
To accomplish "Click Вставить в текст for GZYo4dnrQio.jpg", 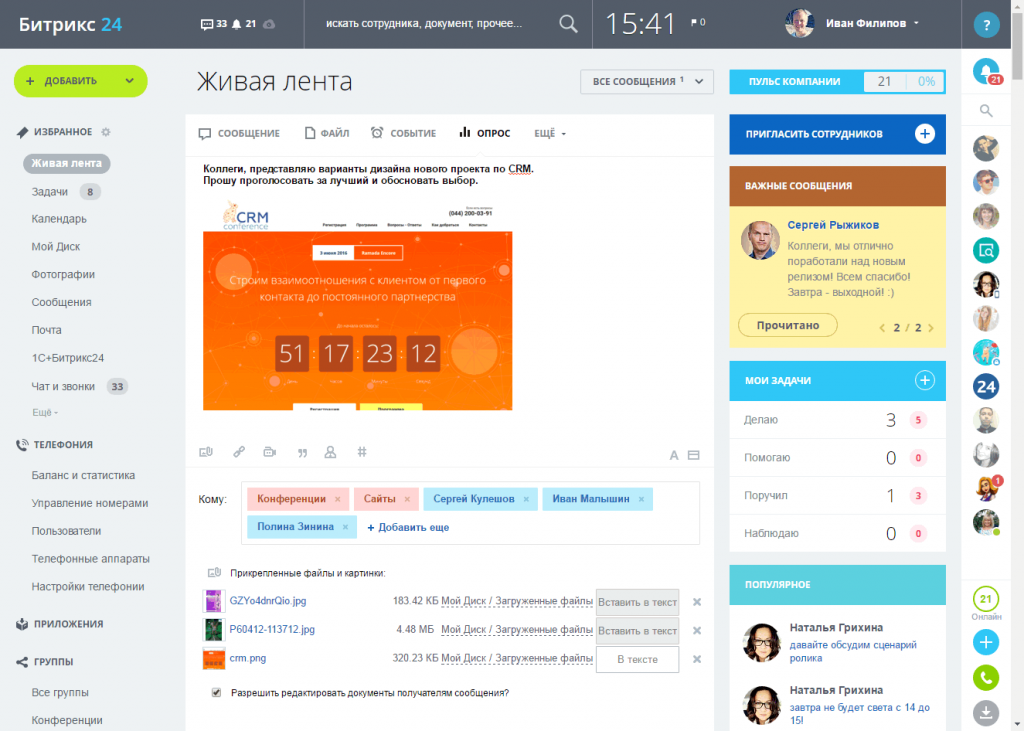I will (637, 602).
